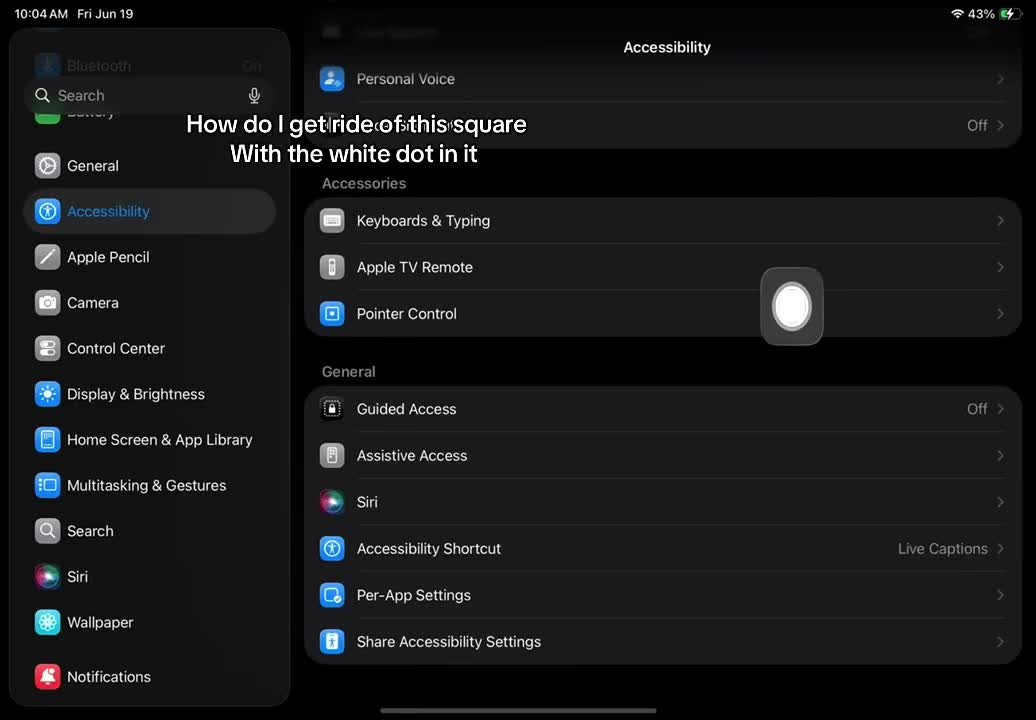
Task: Select General in the settings sidebar
Action: point(149,166)
